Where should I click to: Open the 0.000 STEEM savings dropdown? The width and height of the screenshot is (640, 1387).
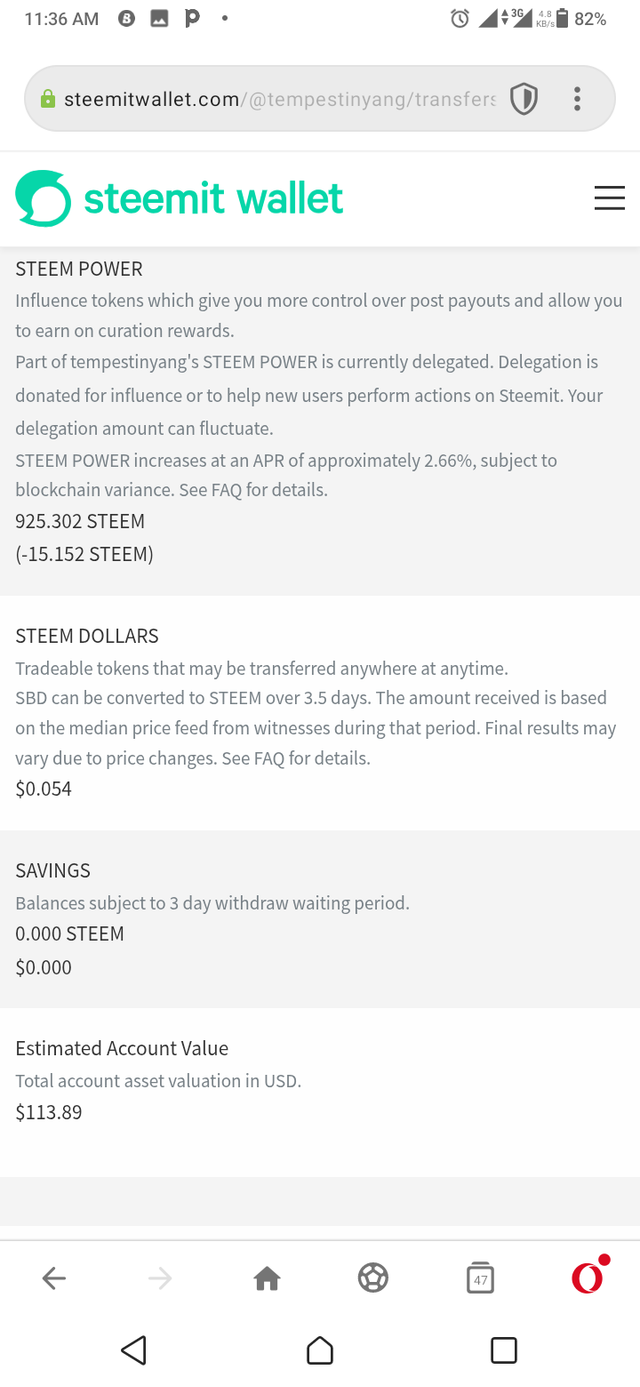[x=70, y=934]
